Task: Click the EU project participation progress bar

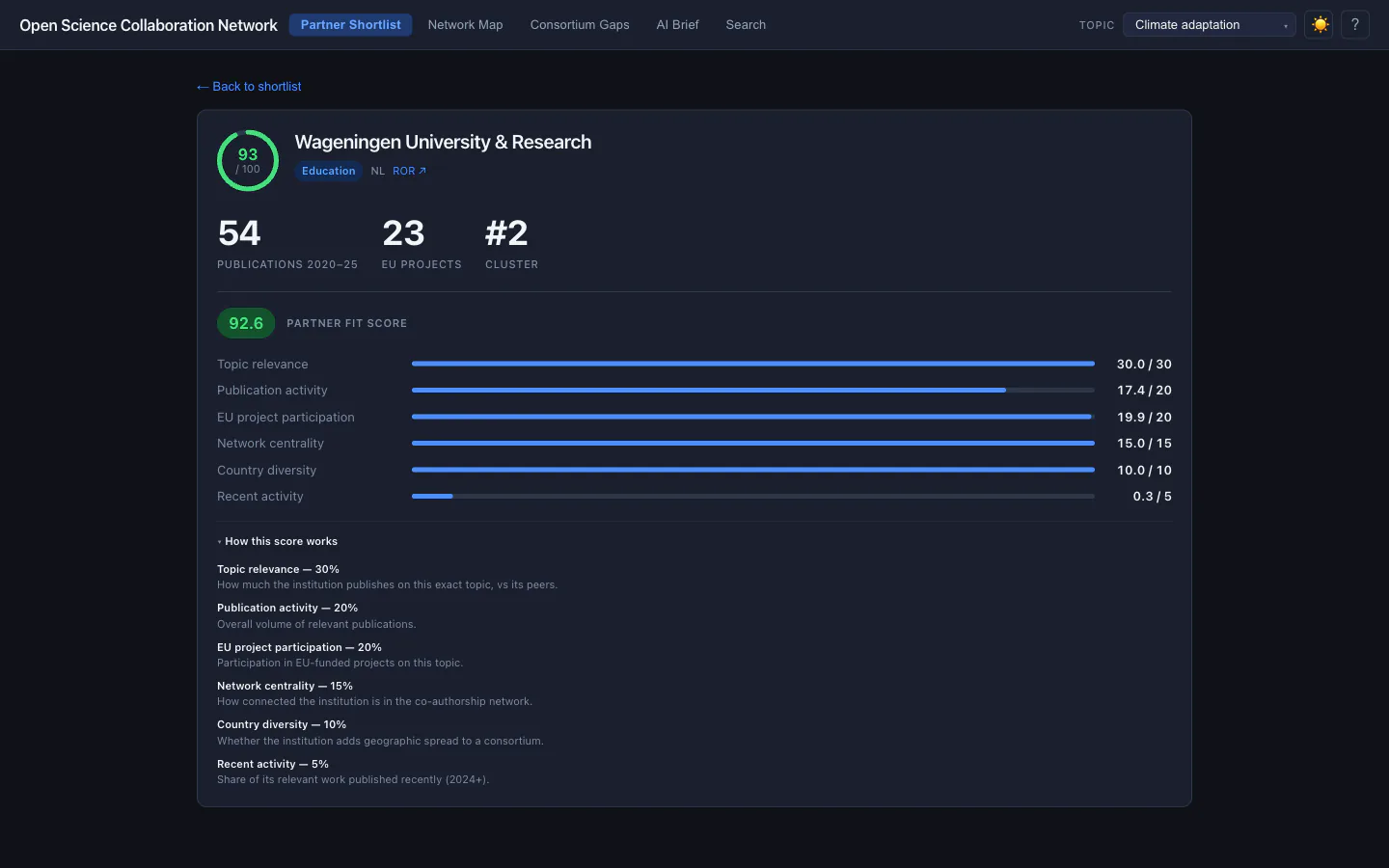Action: pos(753,417)
